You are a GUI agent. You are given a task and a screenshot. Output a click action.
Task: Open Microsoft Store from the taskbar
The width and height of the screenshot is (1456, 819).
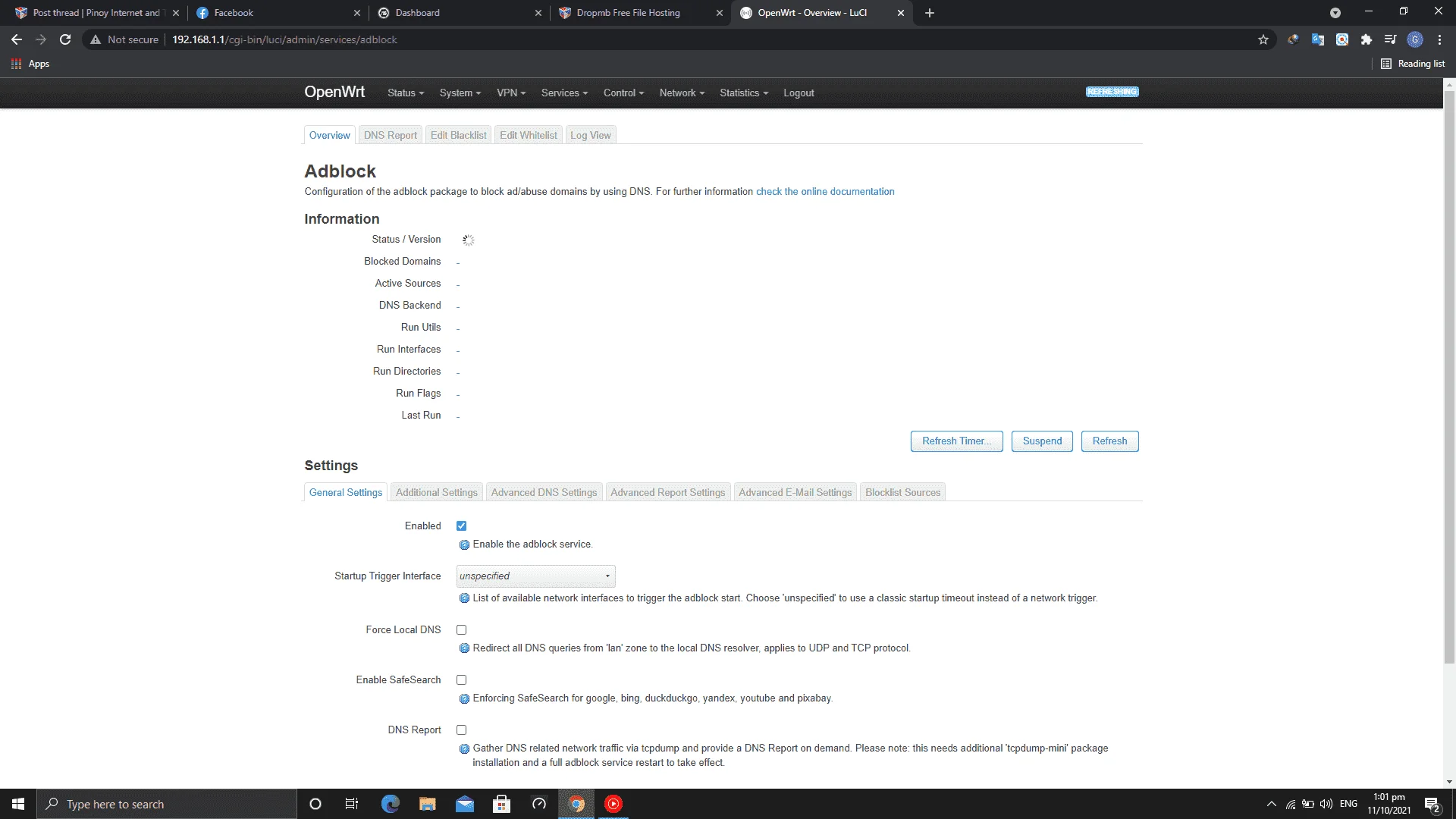pyautogui.click(x=501, y=804)
